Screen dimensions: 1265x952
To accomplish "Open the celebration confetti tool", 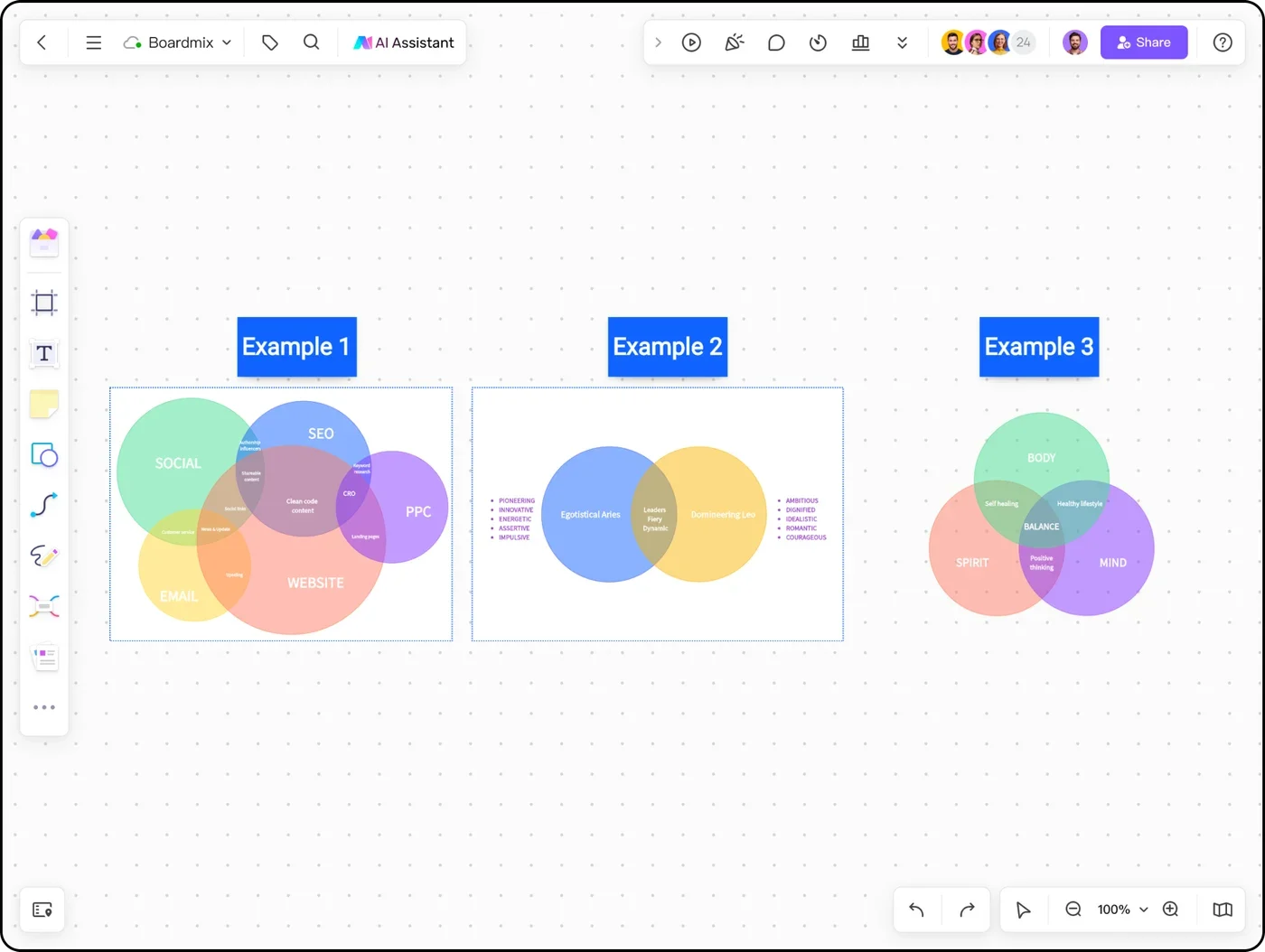I will click(x=734, y=42).
